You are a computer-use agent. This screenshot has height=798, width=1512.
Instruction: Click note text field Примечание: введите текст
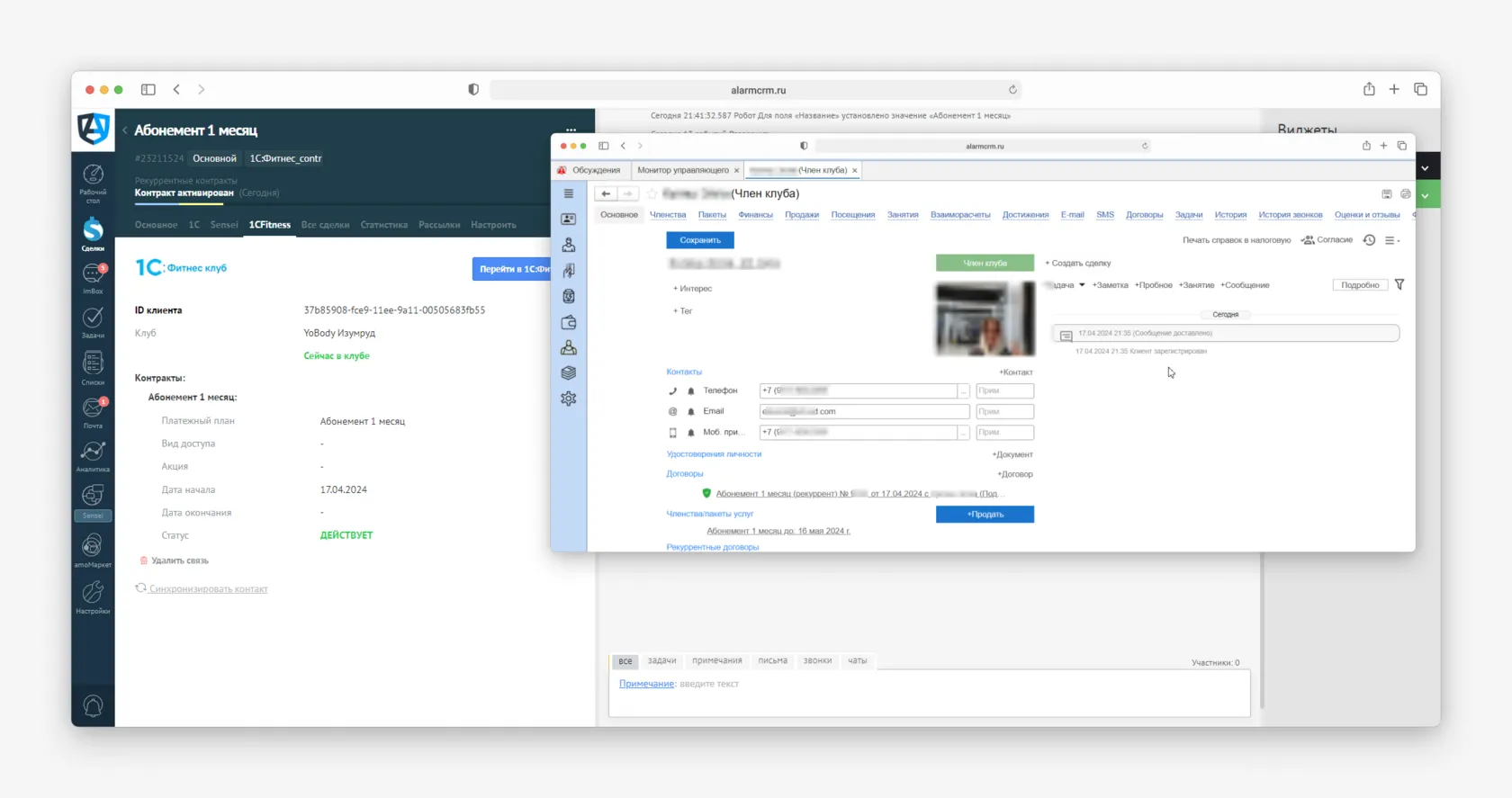(x=929, y=695)
